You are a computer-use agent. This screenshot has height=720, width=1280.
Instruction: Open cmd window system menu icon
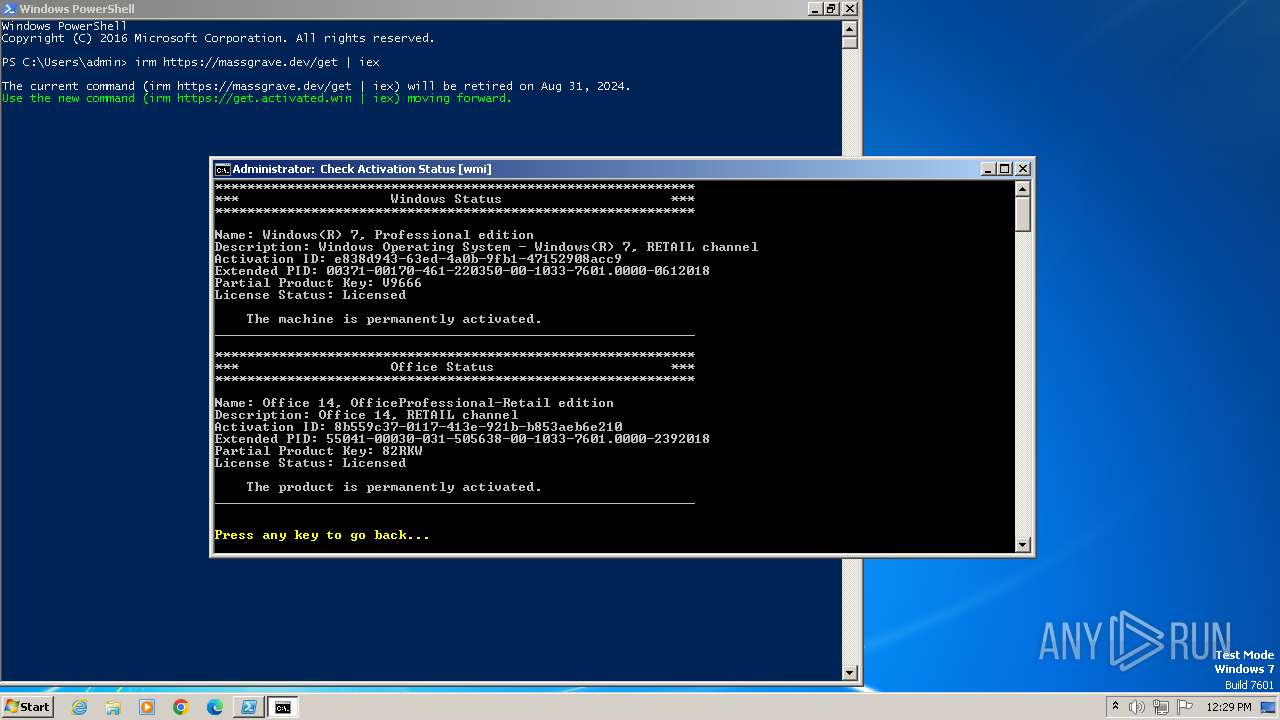[x=223, y=169]
